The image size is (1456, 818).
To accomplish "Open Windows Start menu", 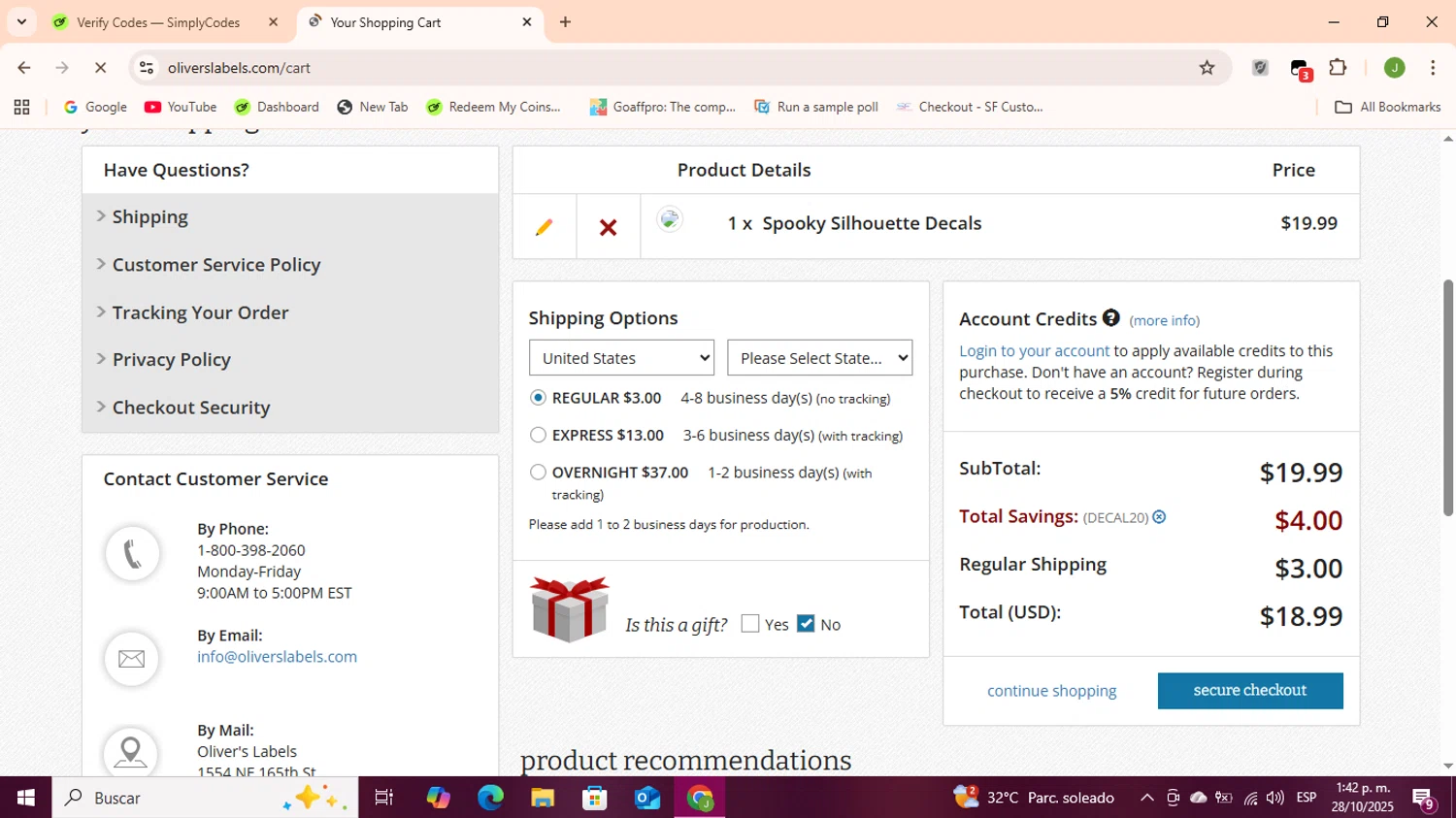I will (x=26, y=798).
